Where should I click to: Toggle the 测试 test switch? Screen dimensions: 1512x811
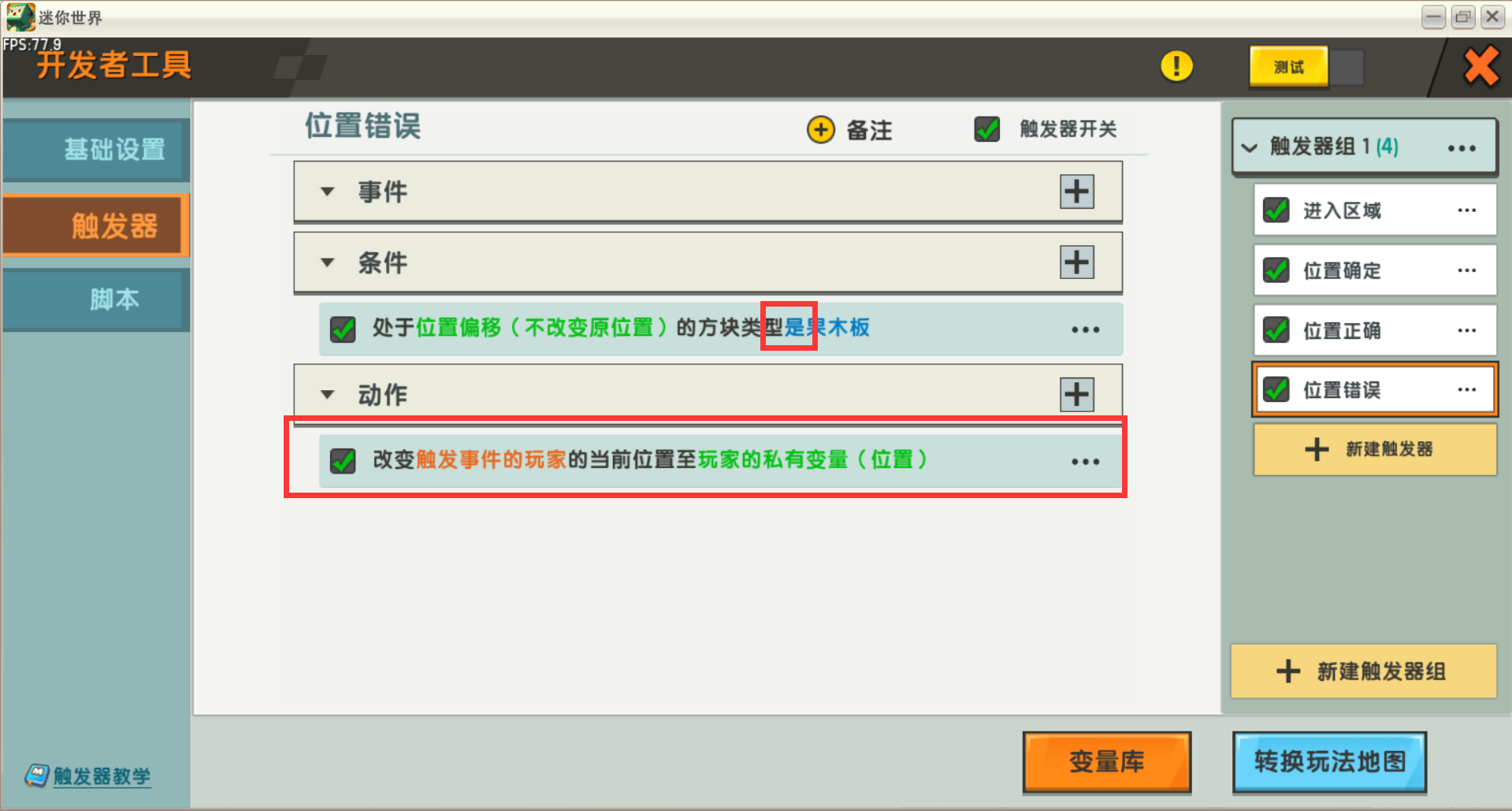pyautogui.click(x=1307, y=67)
